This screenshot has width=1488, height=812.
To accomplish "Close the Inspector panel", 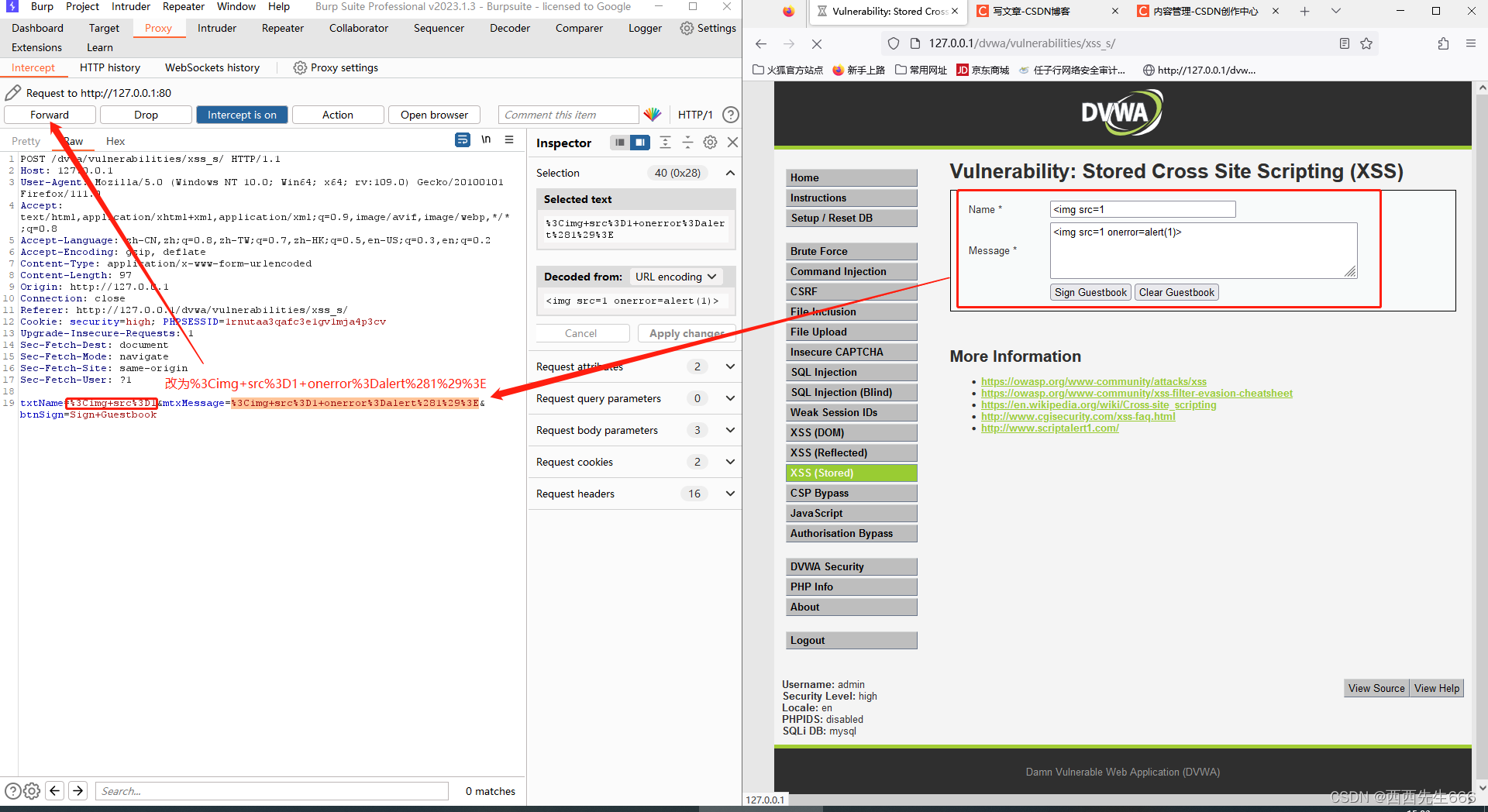I will click(732, 143).
